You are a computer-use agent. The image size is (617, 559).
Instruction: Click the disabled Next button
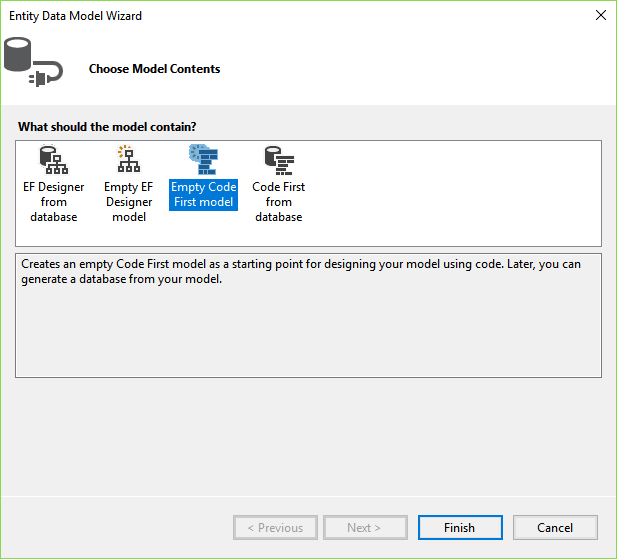tap(365, 528)
